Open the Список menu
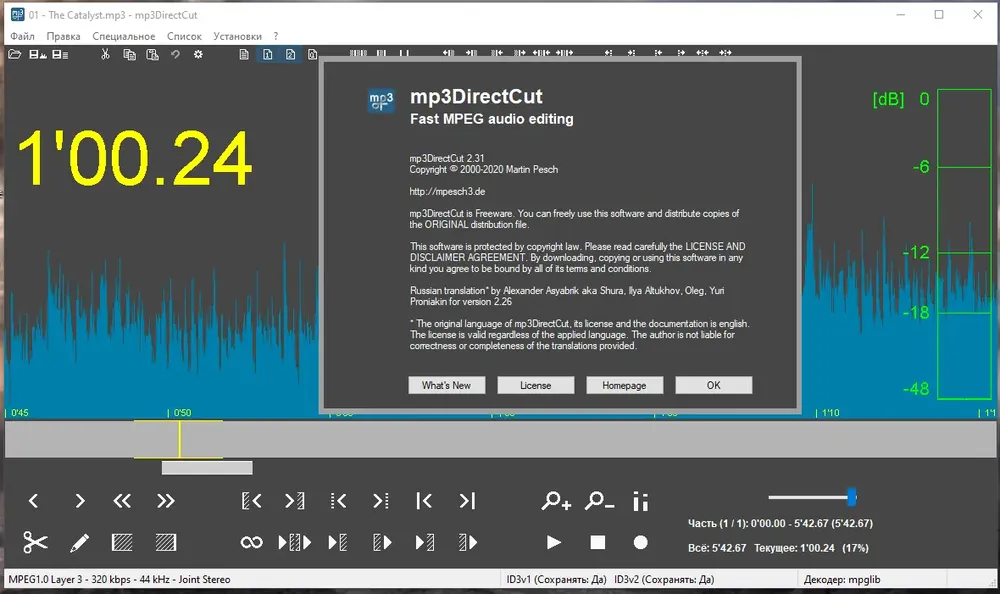The image size is (1000, 594). (x=184, y=36)
